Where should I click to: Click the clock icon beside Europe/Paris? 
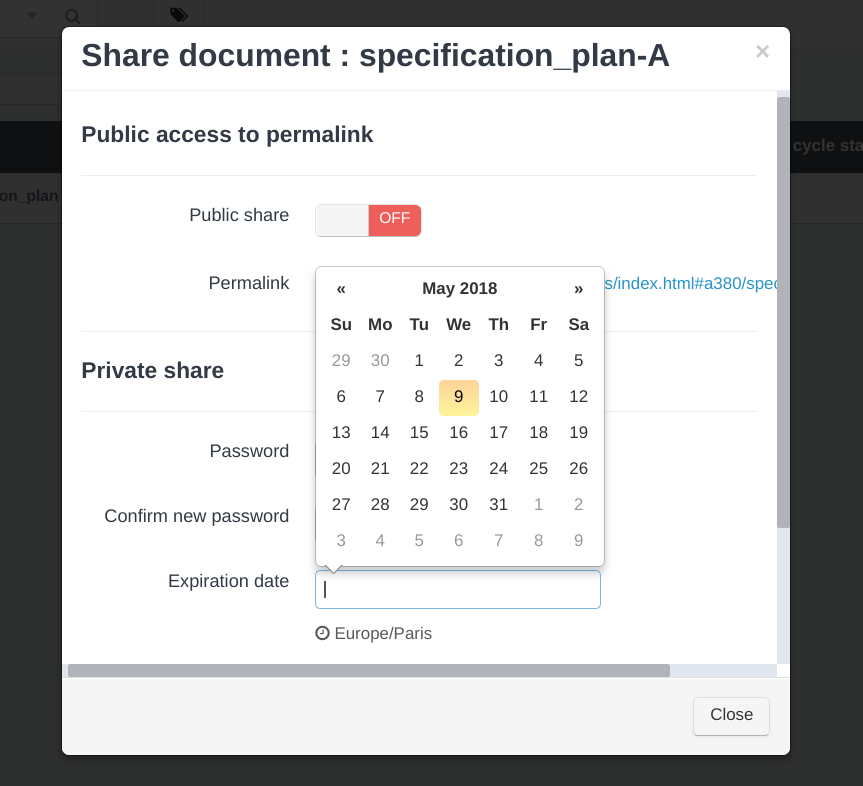322,633
